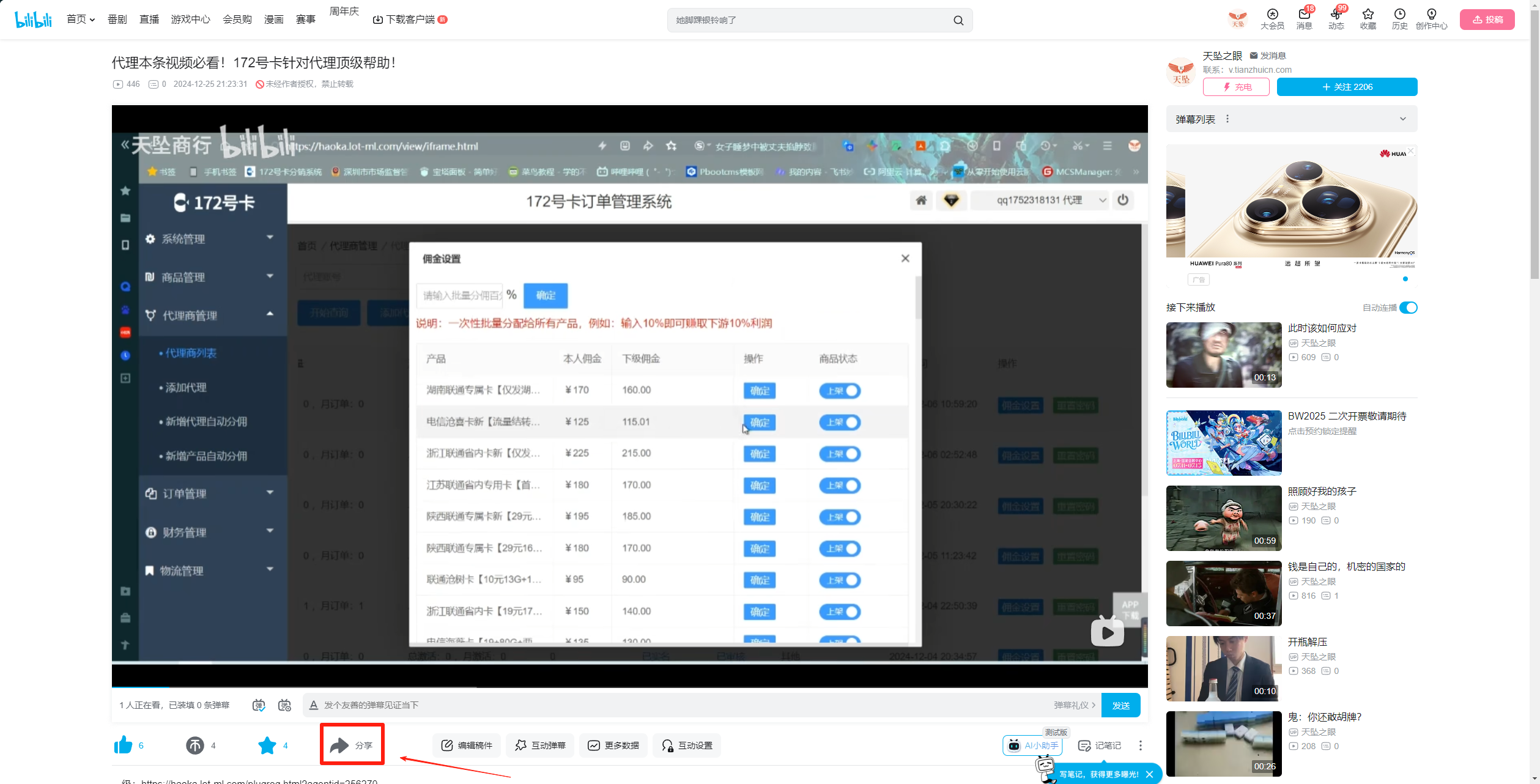Click the share arrow icon
Image resolution: width=1540 pixels, height=784 pixels.
[x=339, y=745]
